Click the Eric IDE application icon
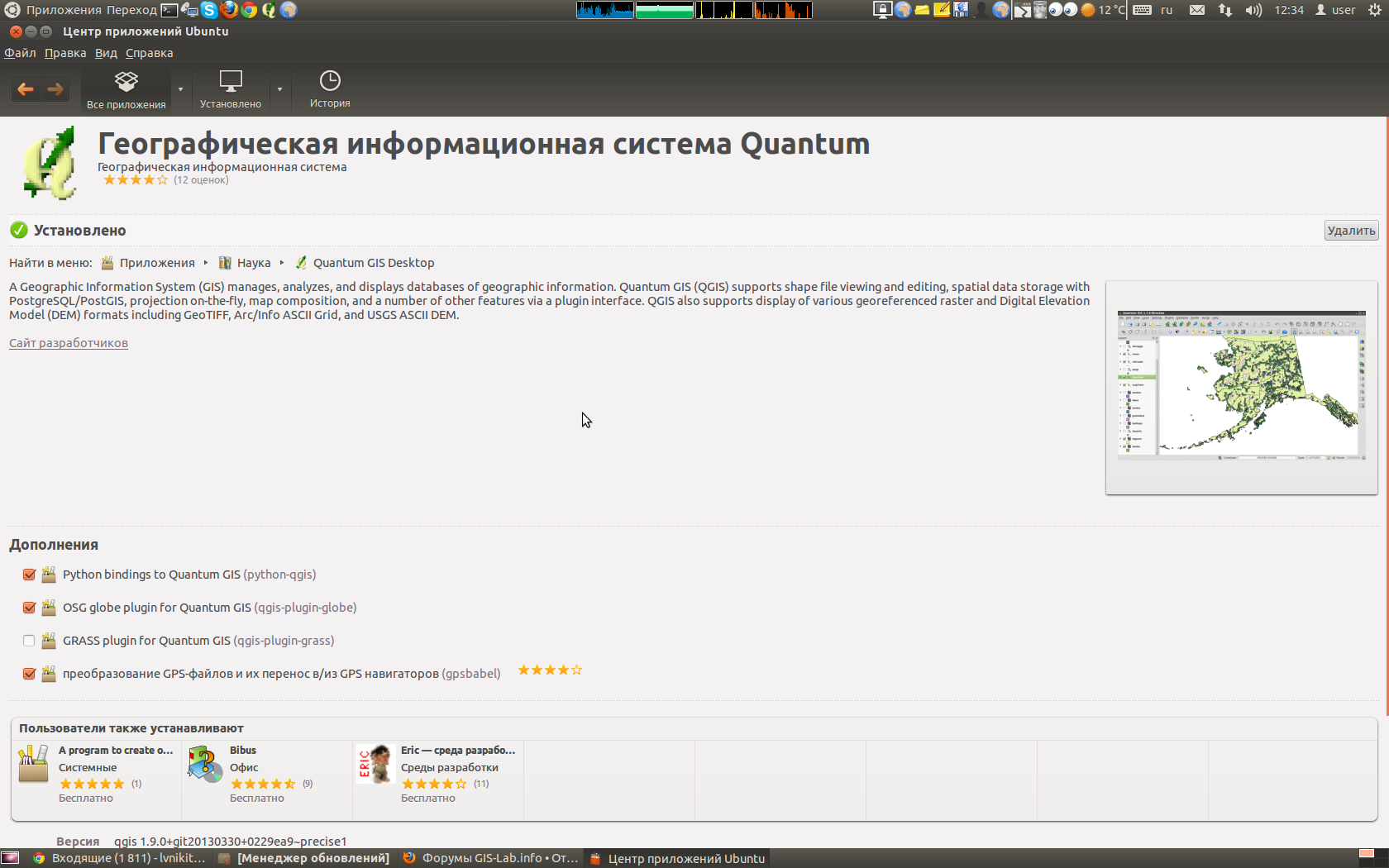 point(375,764)
